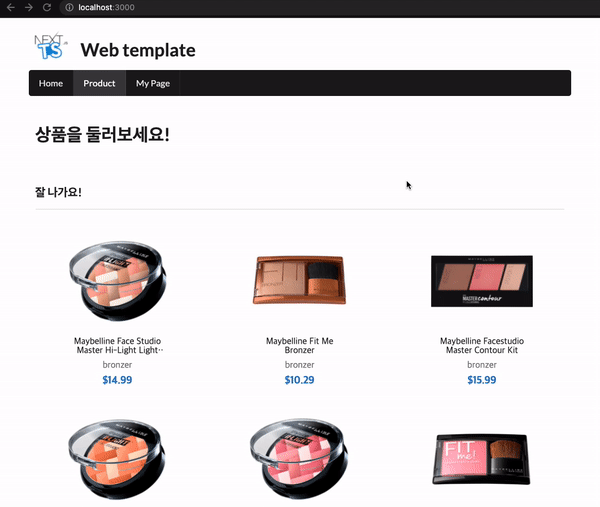Screen dimensions: 600x507
Task: Open the Home menu item
Action: coord(51,83)
